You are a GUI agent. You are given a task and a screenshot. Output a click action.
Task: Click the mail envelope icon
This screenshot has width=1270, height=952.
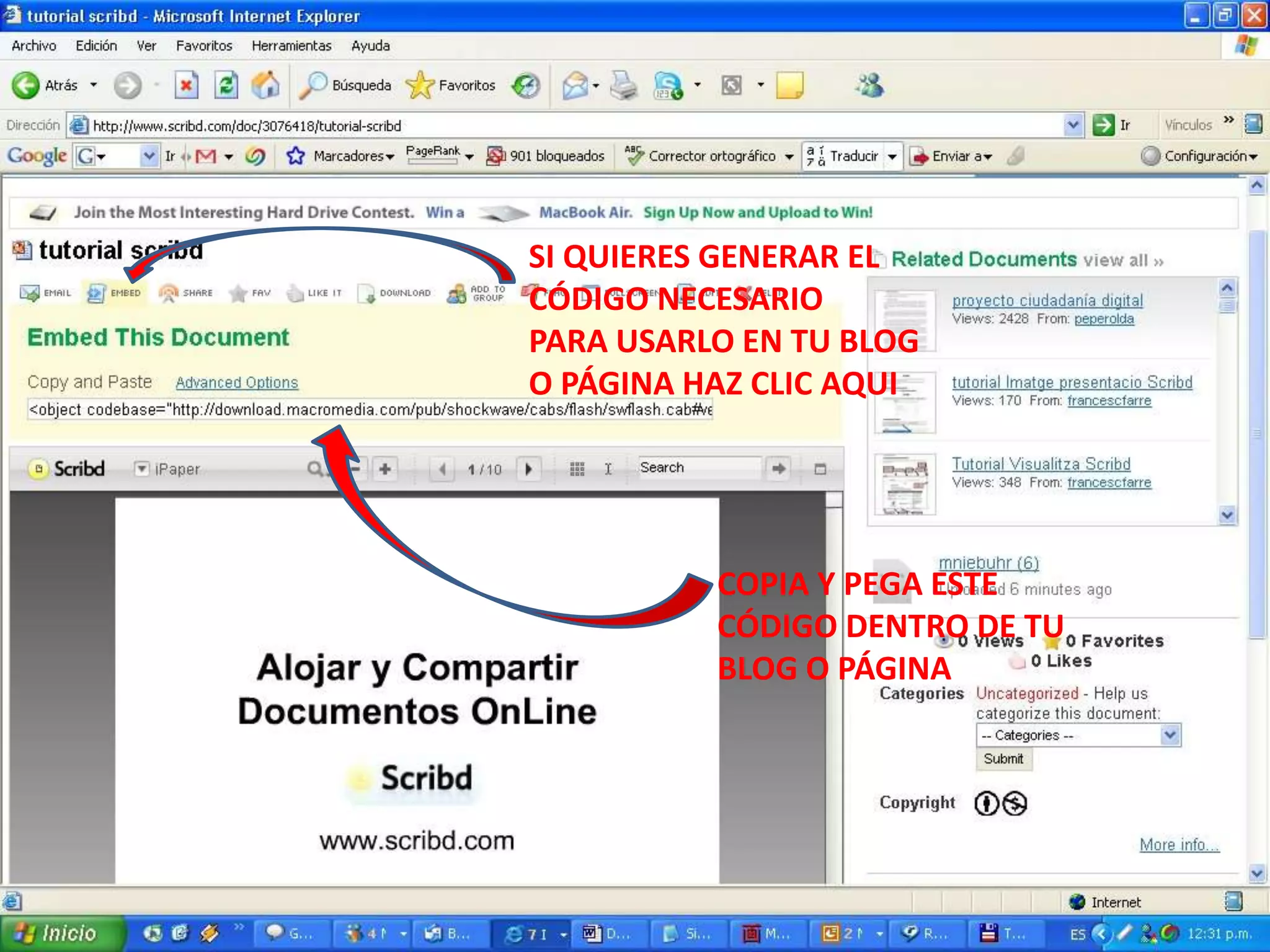coord(575,85)
